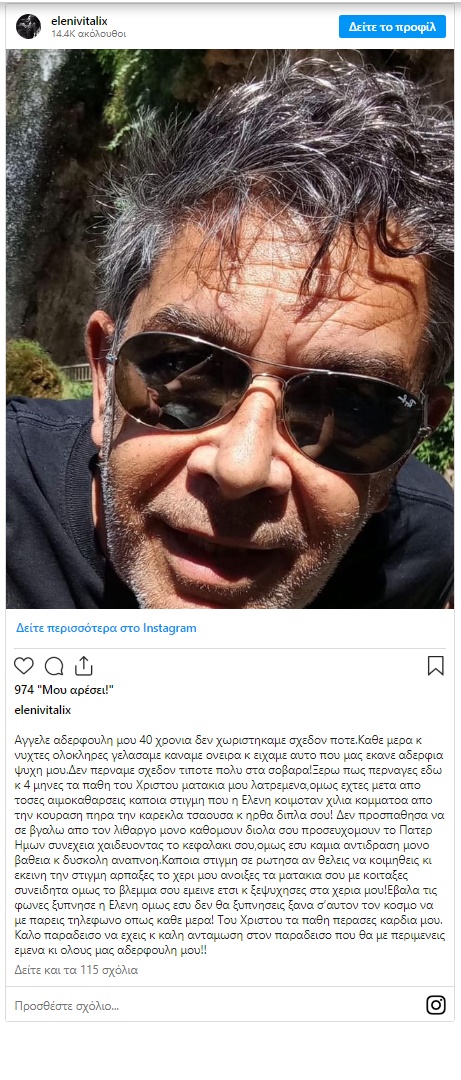Share the post using the share icon

coord(83,665)
